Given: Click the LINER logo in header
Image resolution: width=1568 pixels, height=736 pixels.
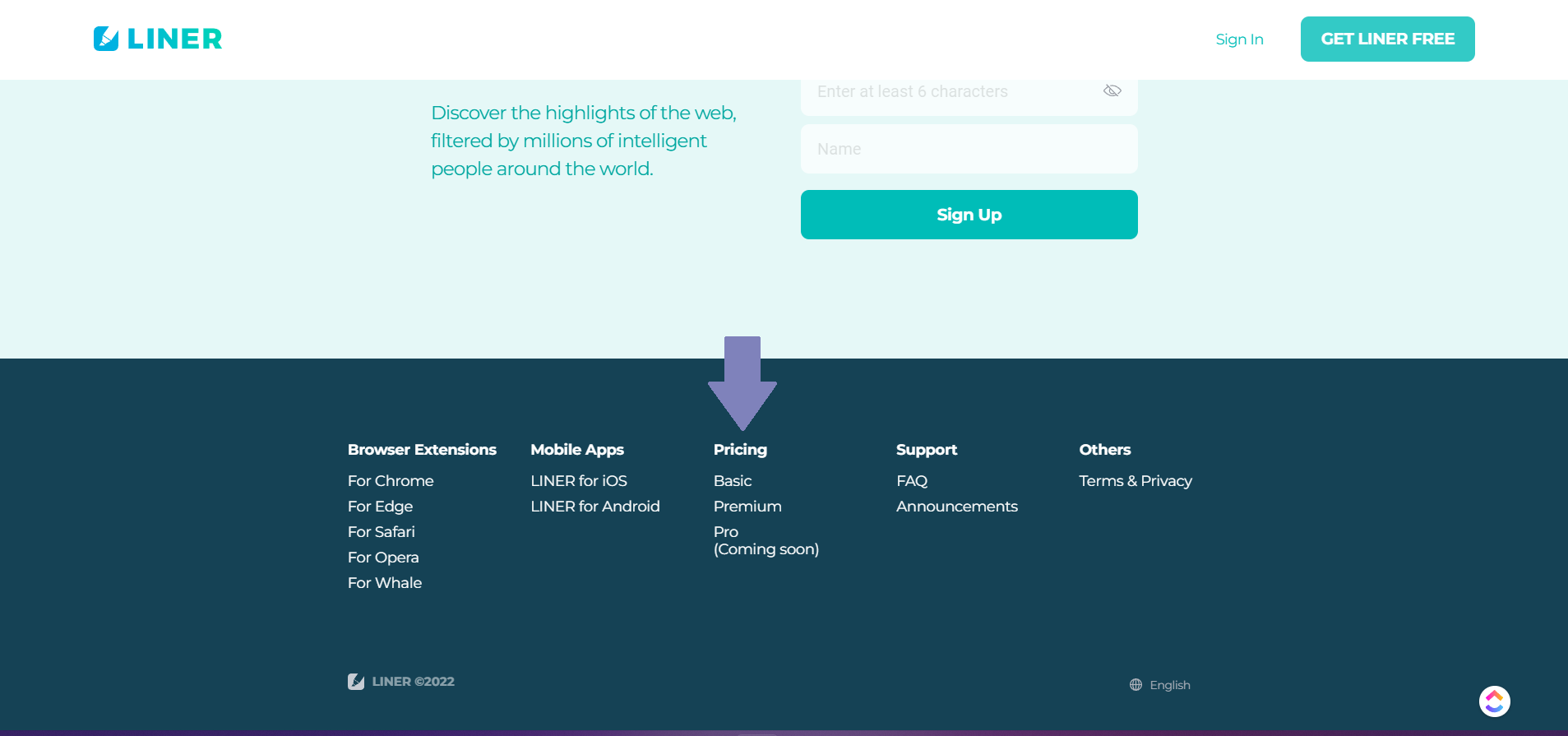Looking at the screenshot, I should (x=158, y=39).
